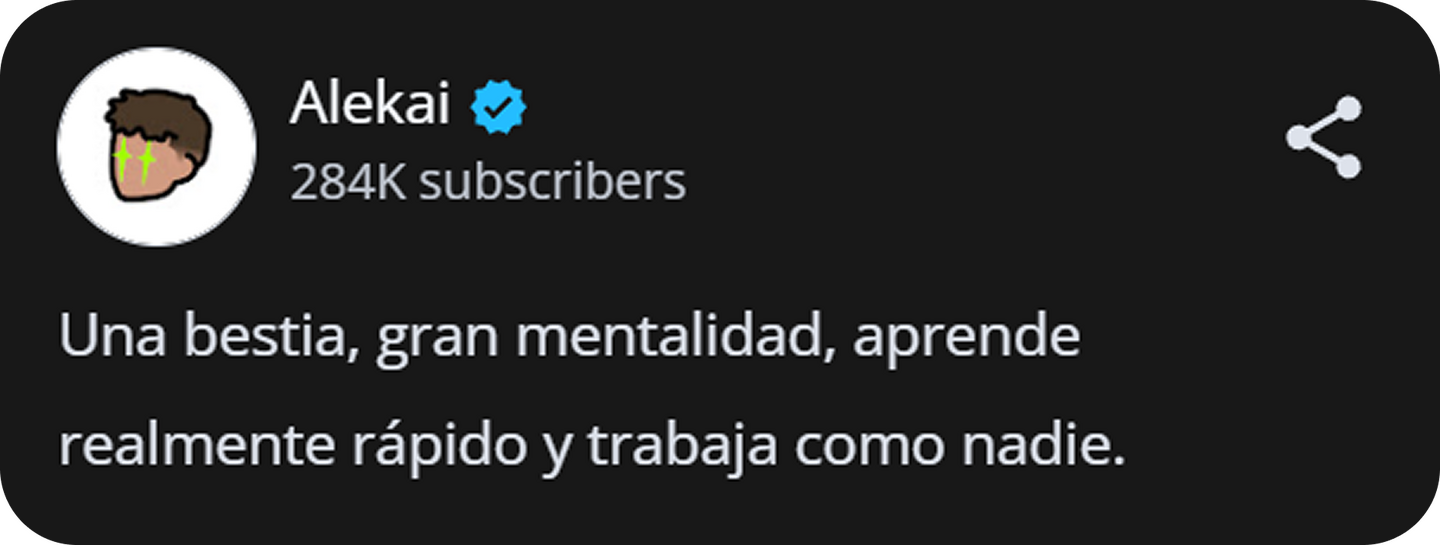The image size is (1440, 545).
Task: Click the word "rápido" in the testimonial
Action: 438,449
